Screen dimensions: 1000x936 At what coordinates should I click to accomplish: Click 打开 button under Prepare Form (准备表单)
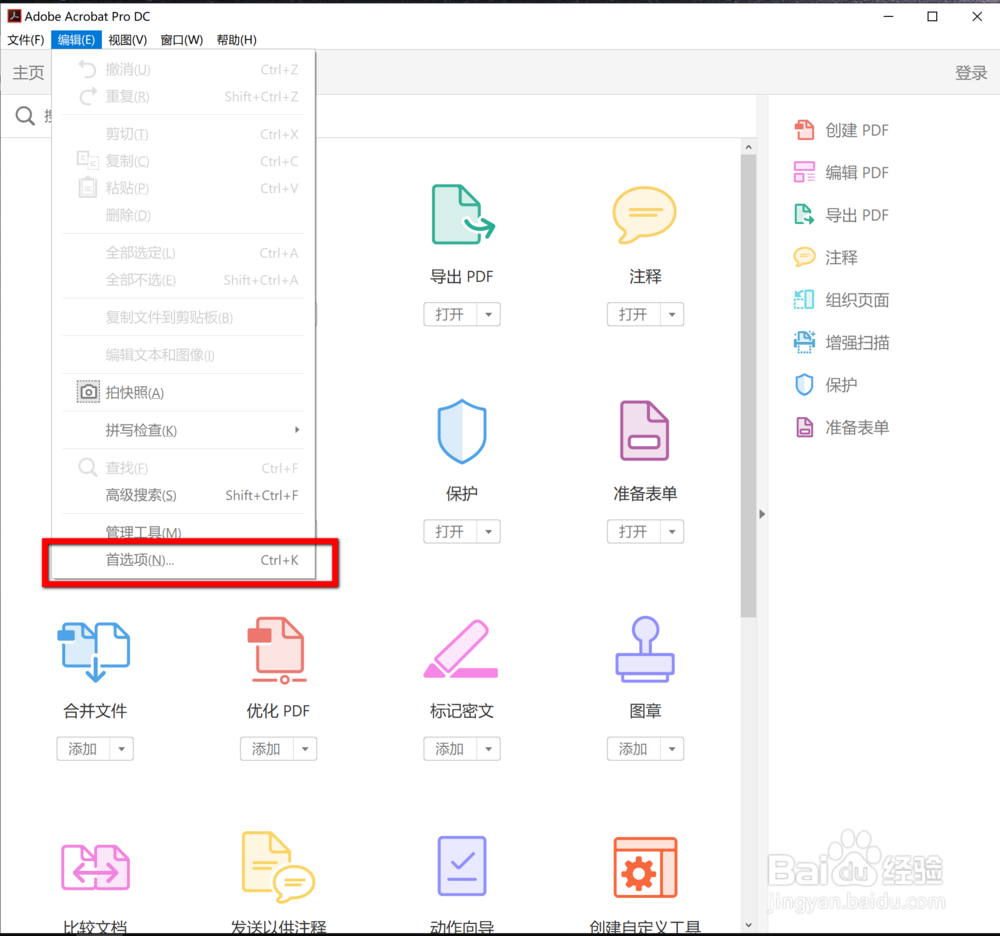634,531
